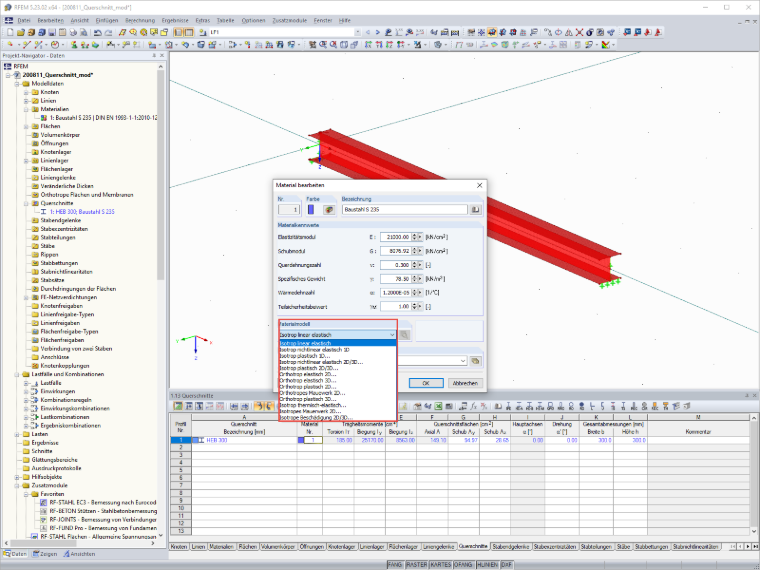Collapse the Zusatzmodule tree node
The image size is (760, 570).
click(x=16, y=485)
